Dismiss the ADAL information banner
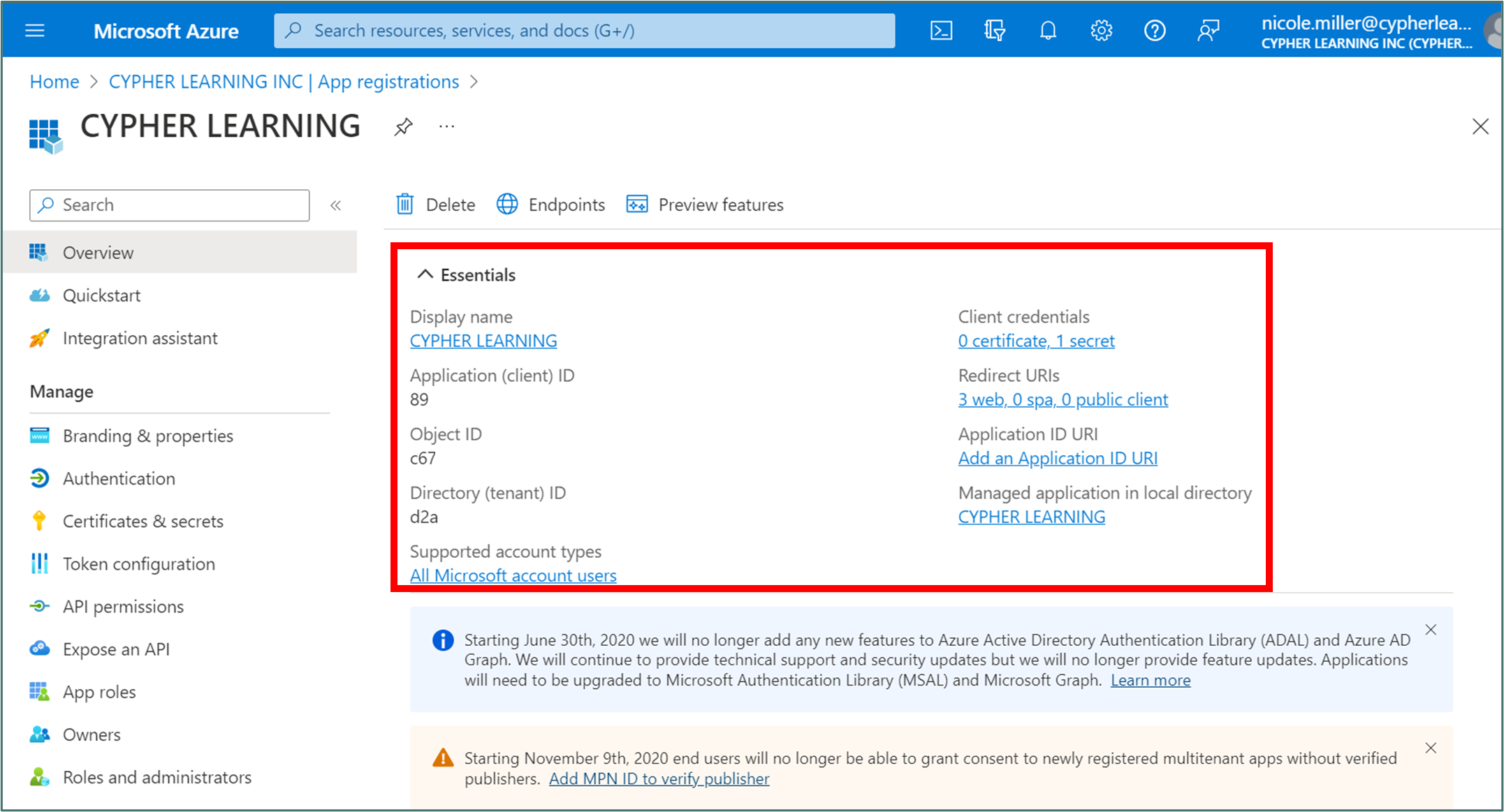The height and width of the screenshot is (812, 1504). tap(1431, 630)
